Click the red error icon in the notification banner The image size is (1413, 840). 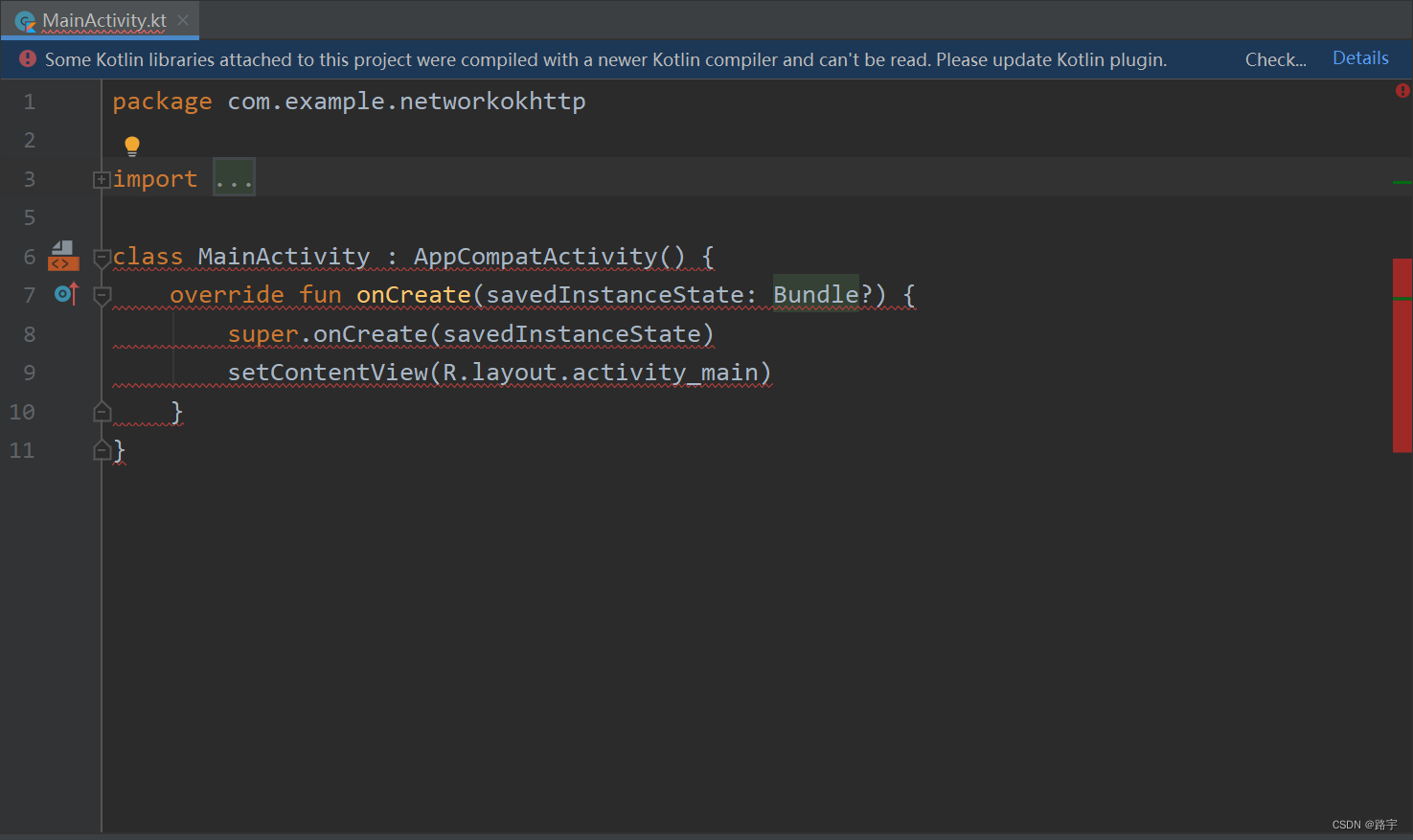28,59
